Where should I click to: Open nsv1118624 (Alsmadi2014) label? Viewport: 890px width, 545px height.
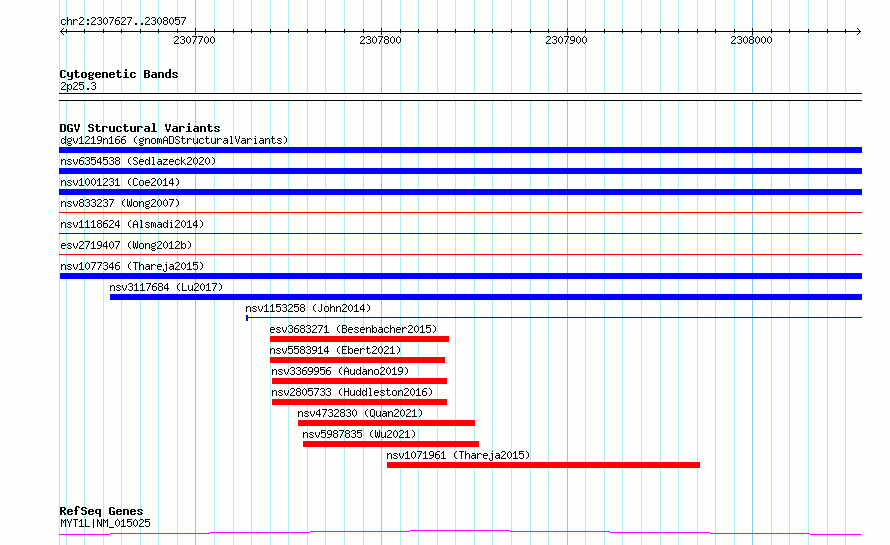[132, 224]
